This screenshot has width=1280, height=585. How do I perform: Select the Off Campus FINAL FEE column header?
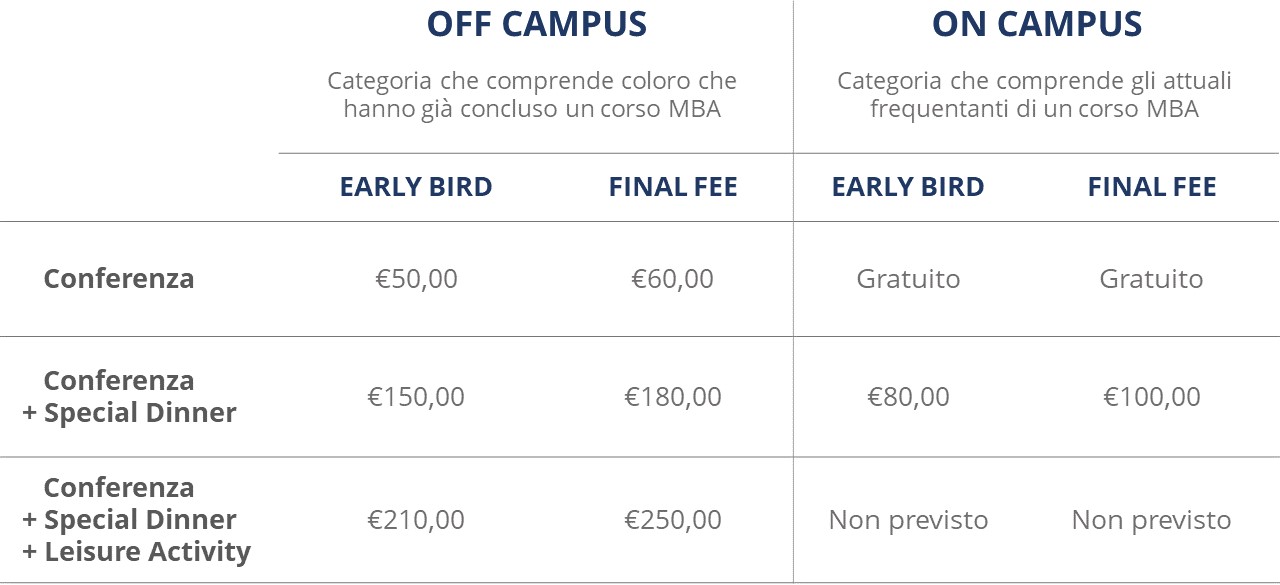pos(673,187)
